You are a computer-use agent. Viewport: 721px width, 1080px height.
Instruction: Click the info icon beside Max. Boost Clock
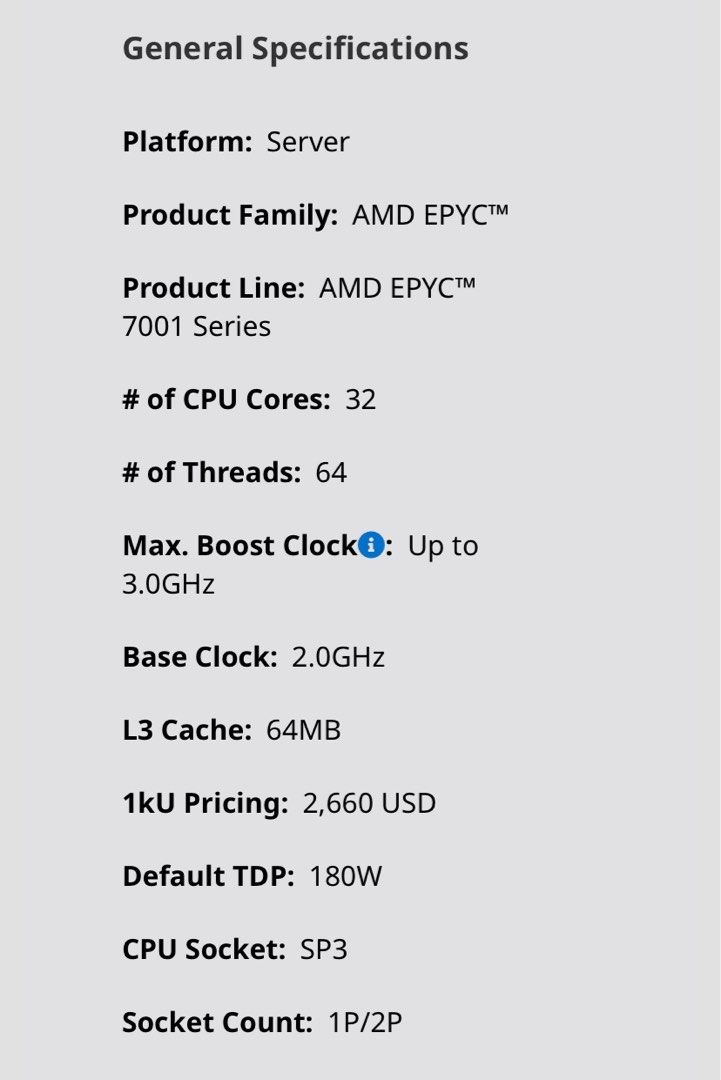click(x=371, y=546)
